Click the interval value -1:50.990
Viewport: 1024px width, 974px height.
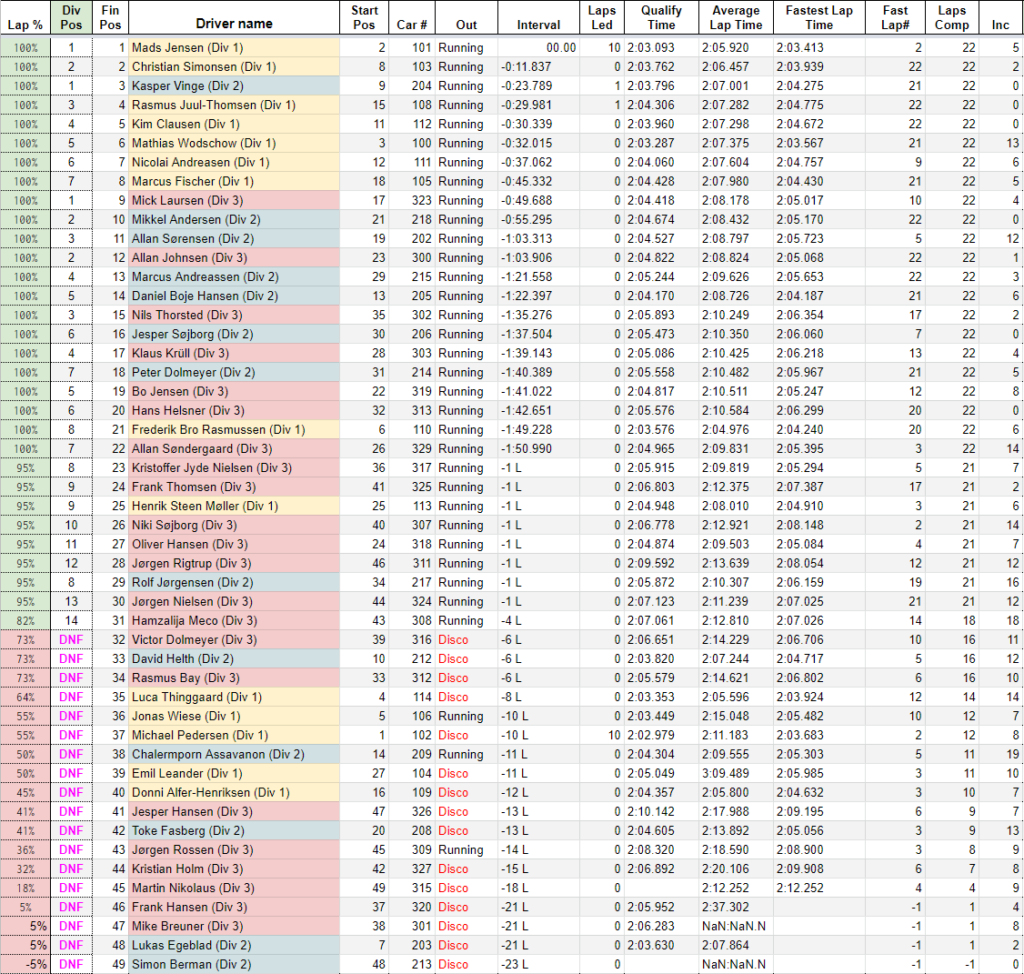point(526,449)
